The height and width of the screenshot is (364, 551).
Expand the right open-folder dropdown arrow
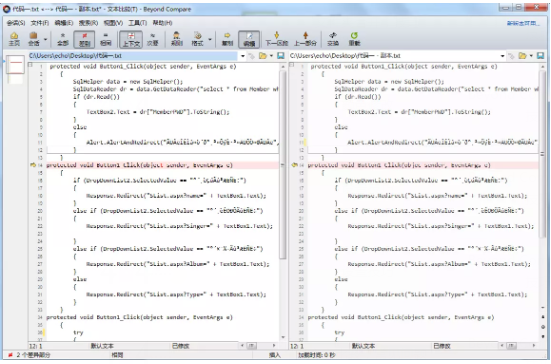[x=531, y=56]
